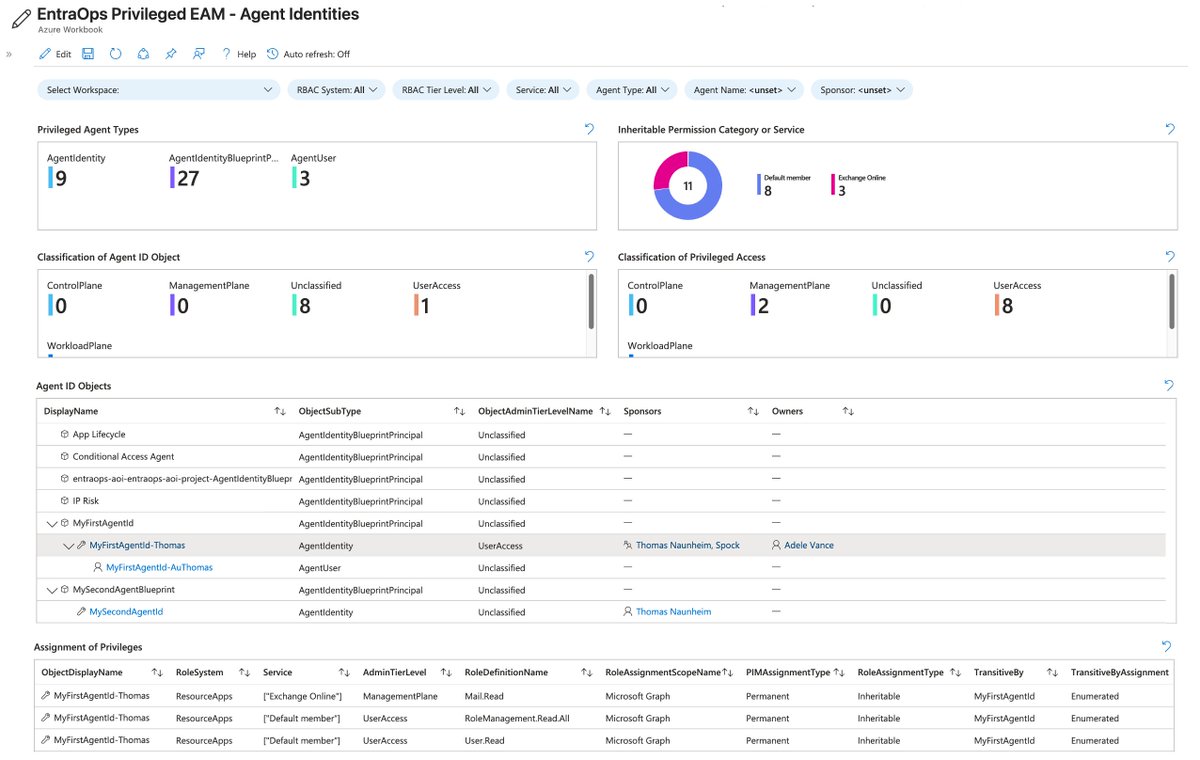Sort Assignment of Privileges by TransitiveBy column
Image resolution: width=1200 pixels, height=760 pixels.
click(1053, 672)
